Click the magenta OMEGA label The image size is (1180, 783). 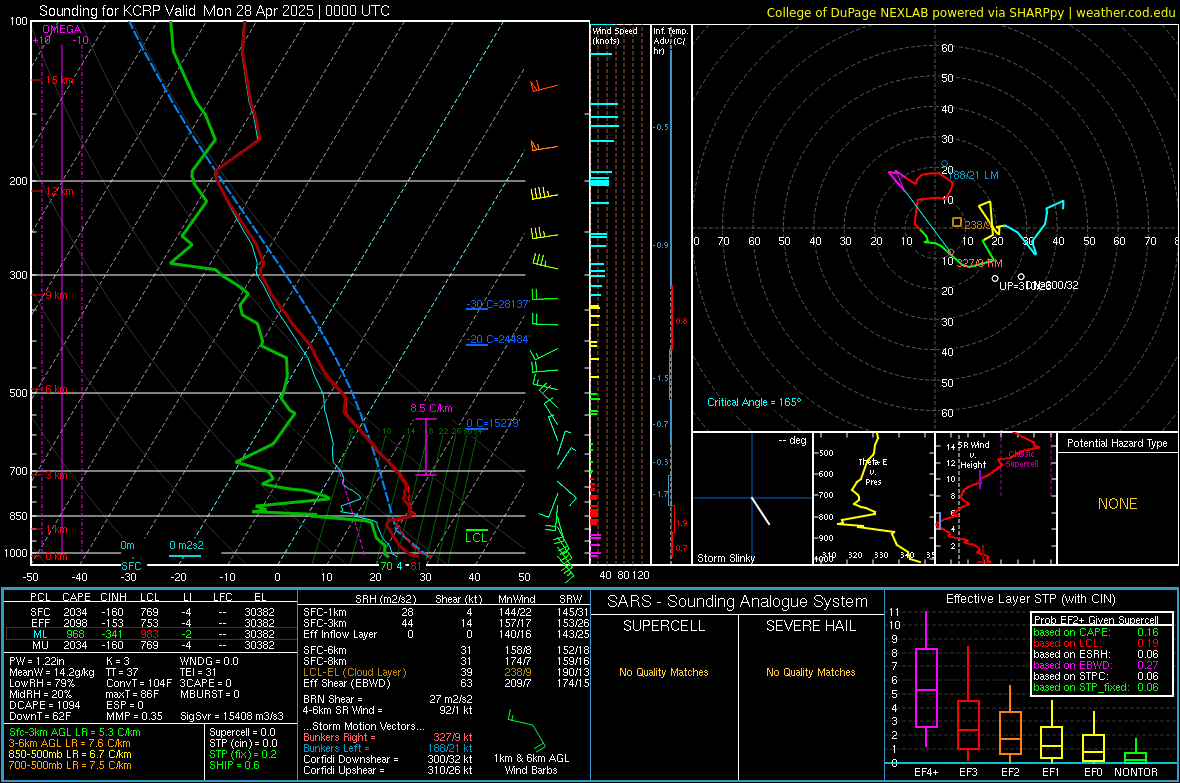62,29
